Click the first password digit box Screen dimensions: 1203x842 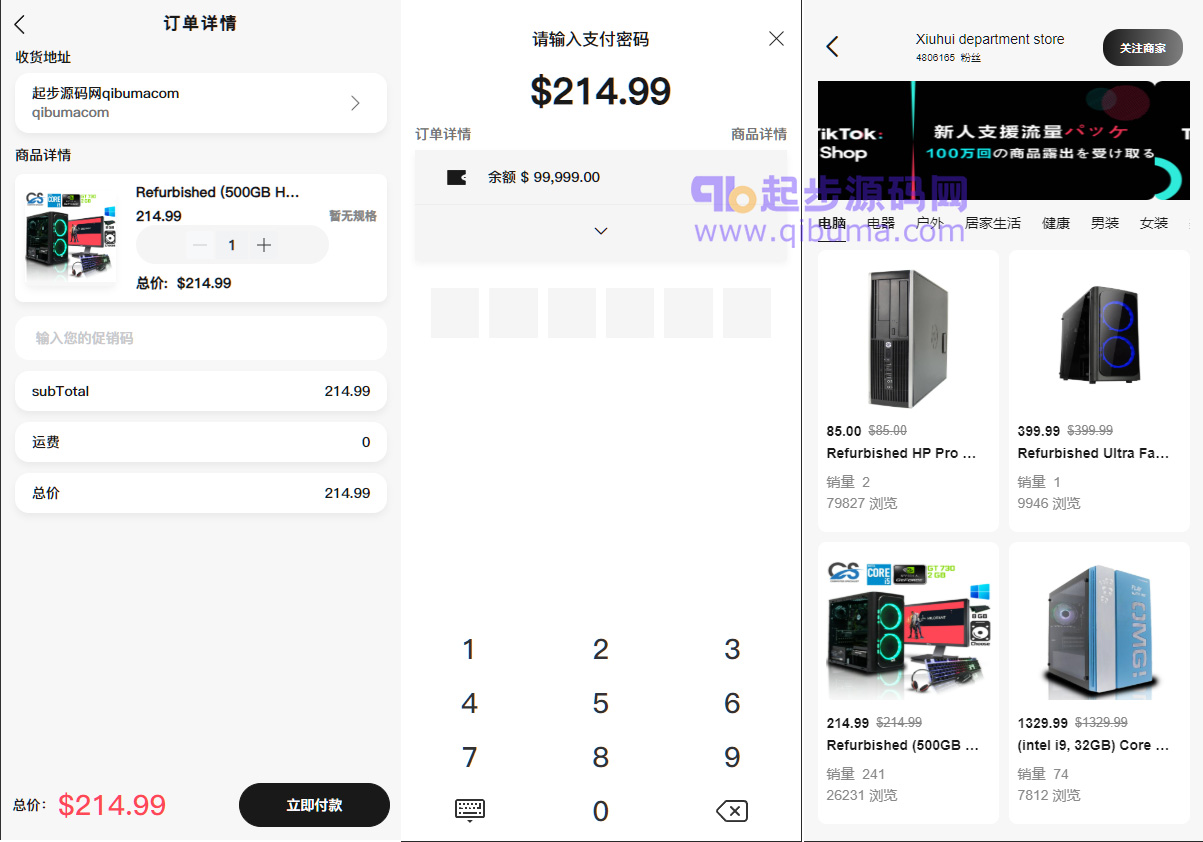pos(455,313)
